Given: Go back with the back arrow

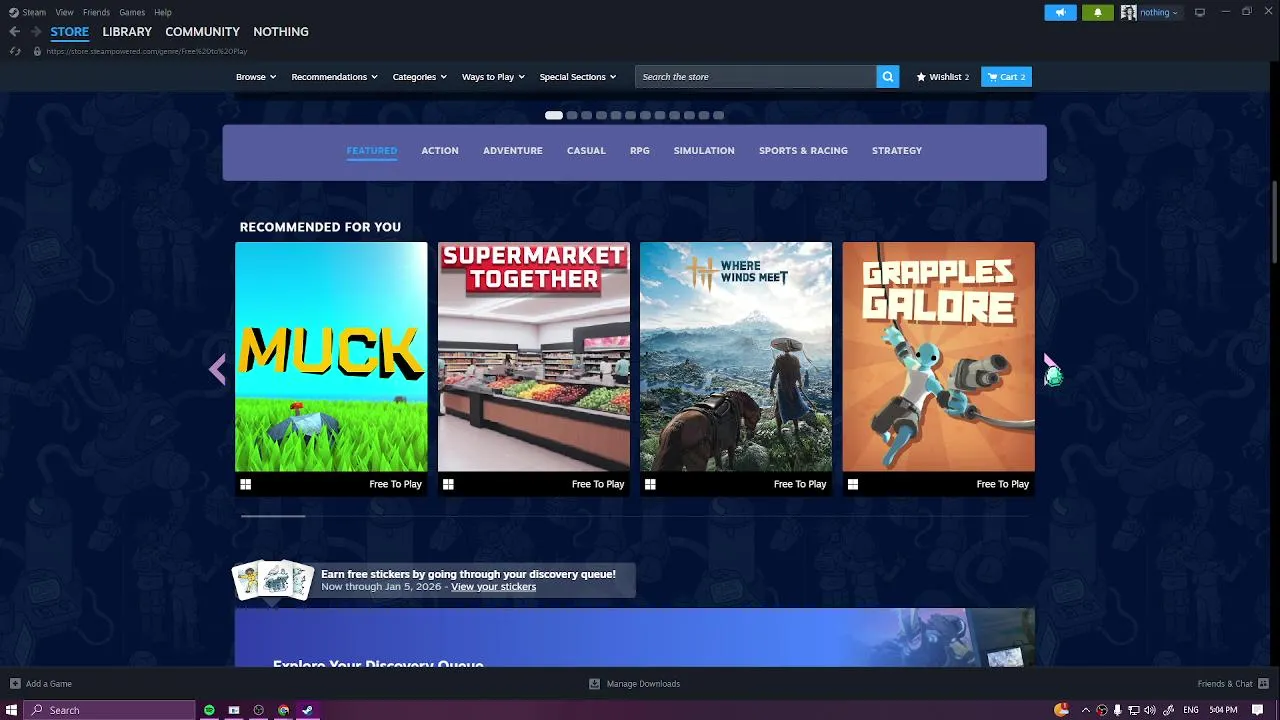Looking at the screenshot, I should point(14,32).
